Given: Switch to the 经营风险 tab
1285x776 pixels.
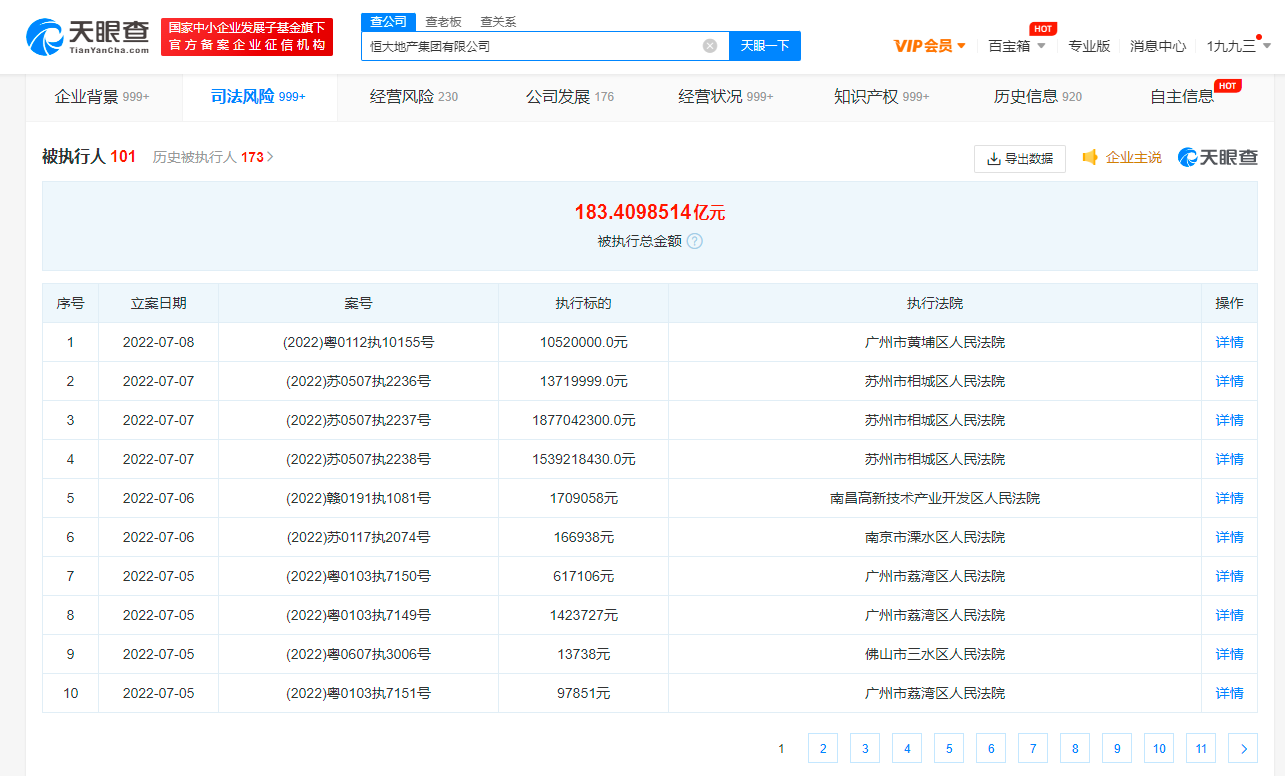Looking at the screenshot, I should 413,97.
